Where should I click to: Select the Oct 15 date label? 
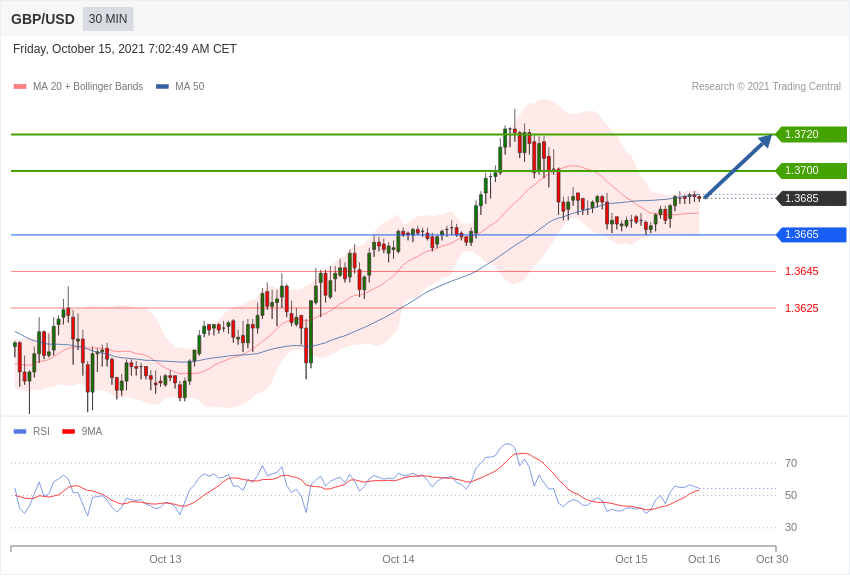(x=631, y=559)
